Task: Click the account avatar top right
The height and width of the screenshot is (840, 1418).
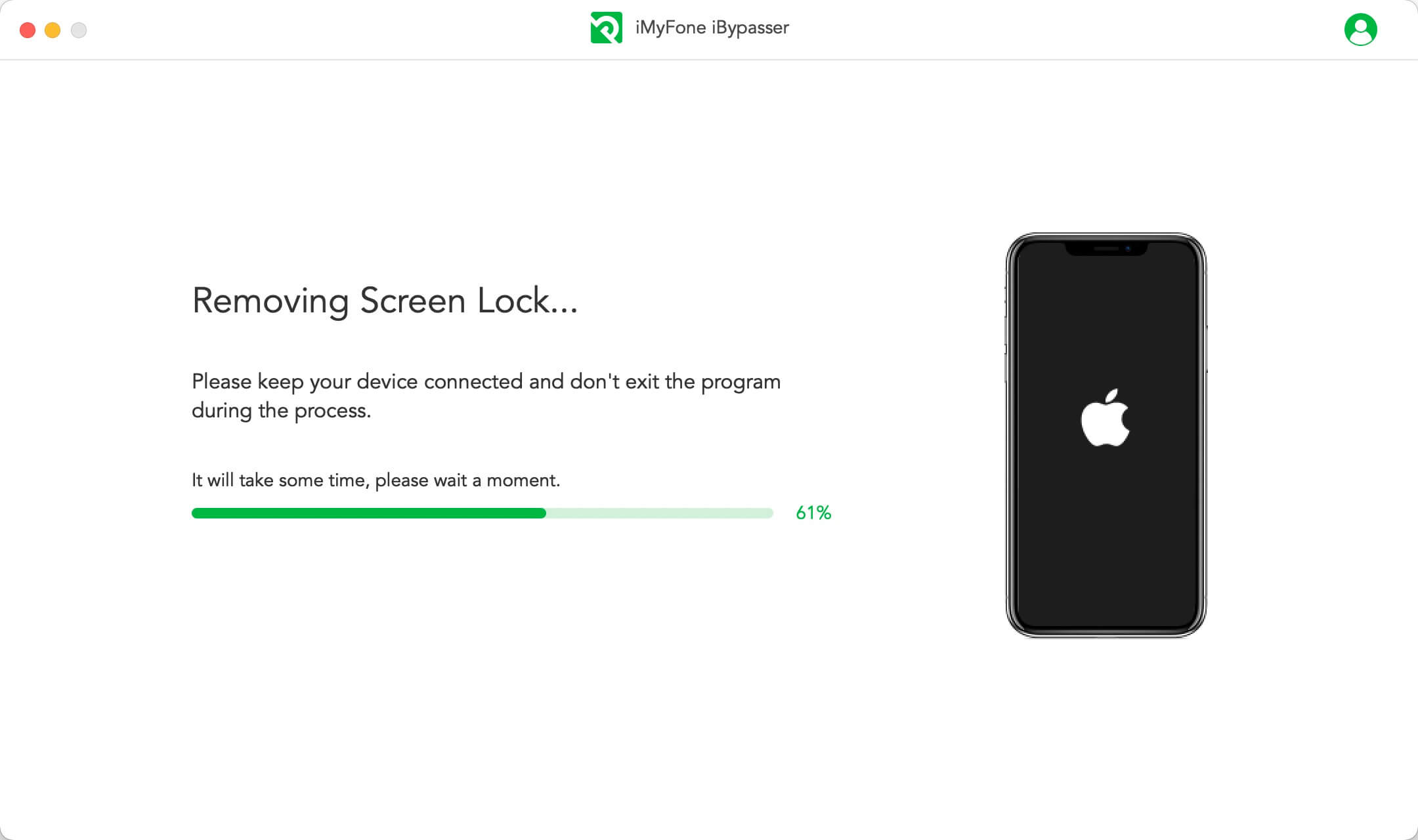Action: 1361,29
